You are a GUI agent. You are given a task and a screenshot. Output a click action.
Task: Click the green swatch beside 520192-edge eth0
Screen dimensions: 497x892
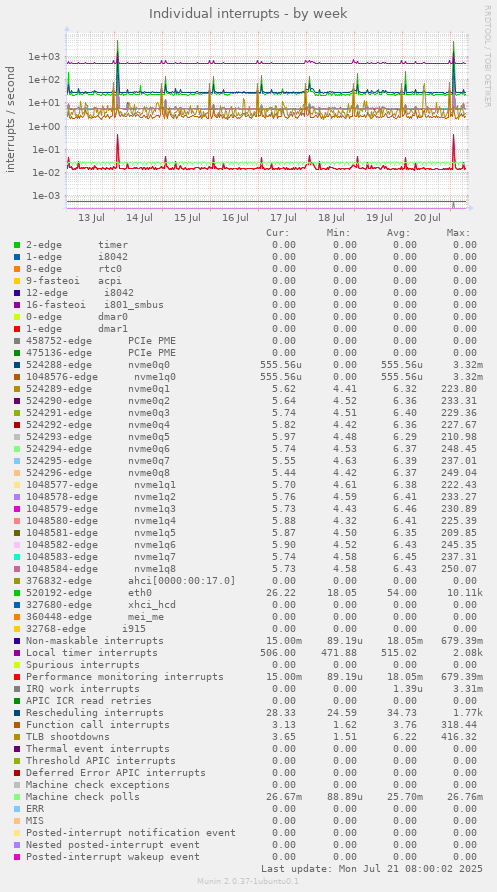pyautogui.click(x=17, y=593)
